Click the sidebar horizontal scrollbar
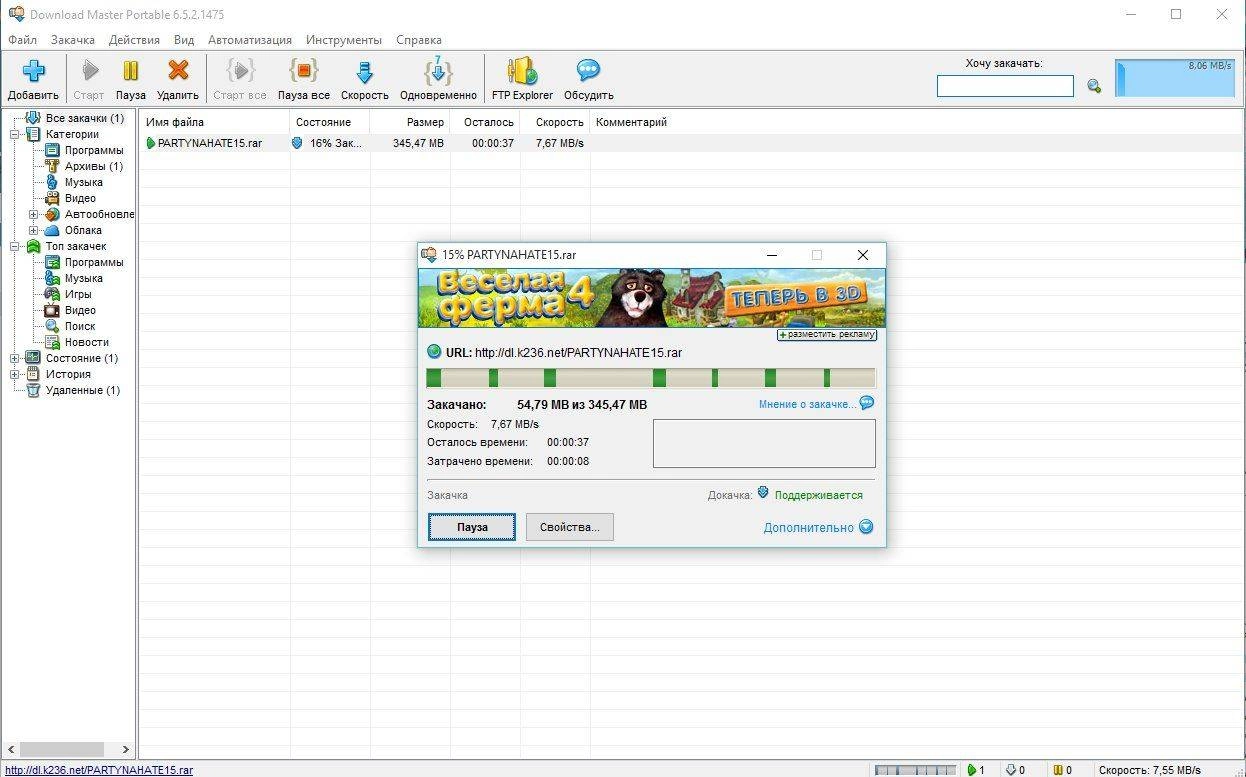 [69, 749]
